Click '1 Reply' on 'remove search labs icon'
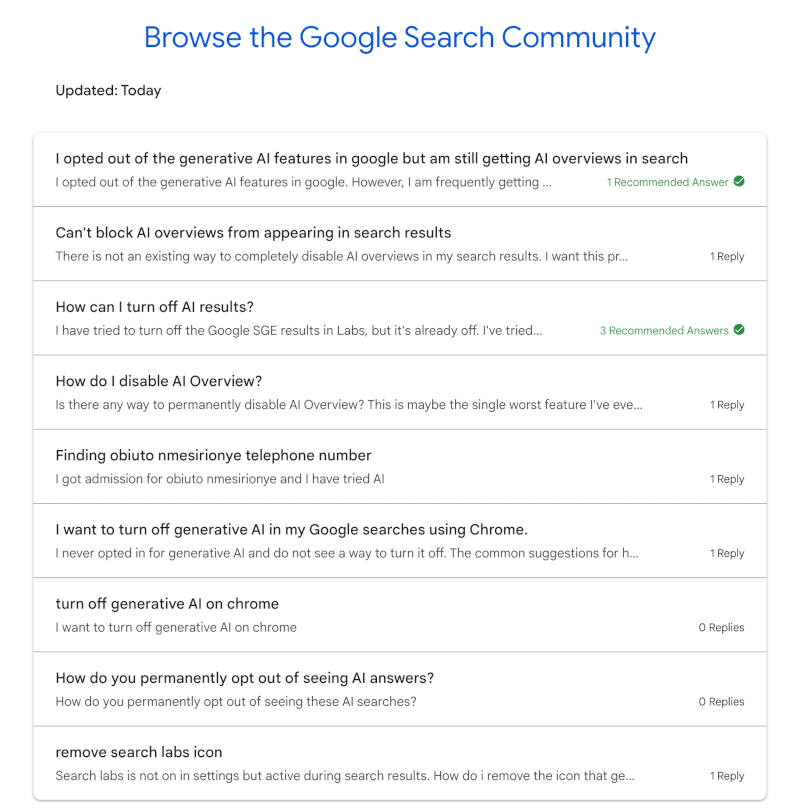 727,776
